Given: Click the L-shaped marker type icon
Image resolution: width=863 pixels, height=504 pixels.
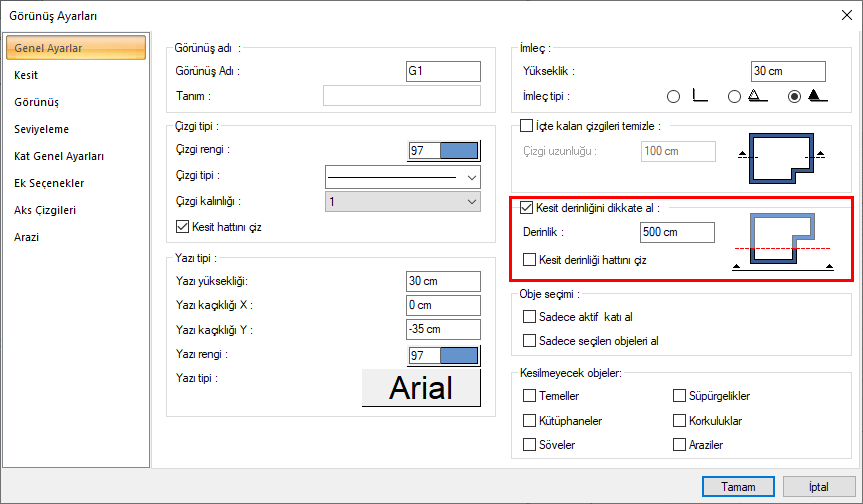Looking at the screenshot, I should point(701,96).
